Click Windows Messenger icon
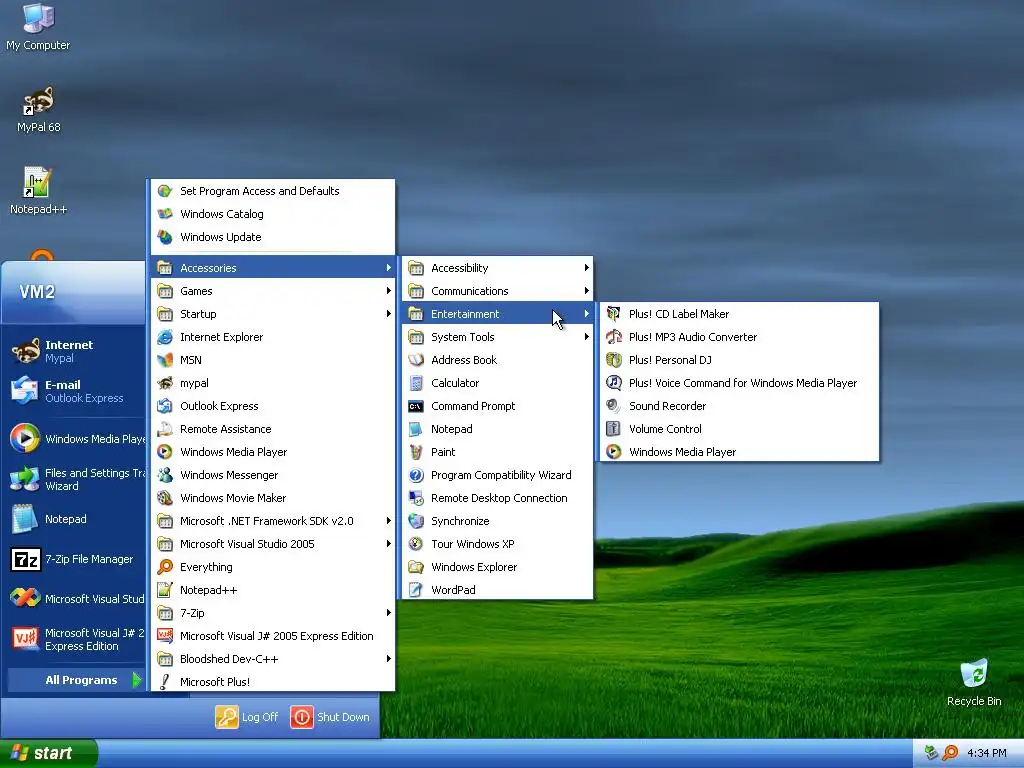1024x768 pixels. [165, 475]
